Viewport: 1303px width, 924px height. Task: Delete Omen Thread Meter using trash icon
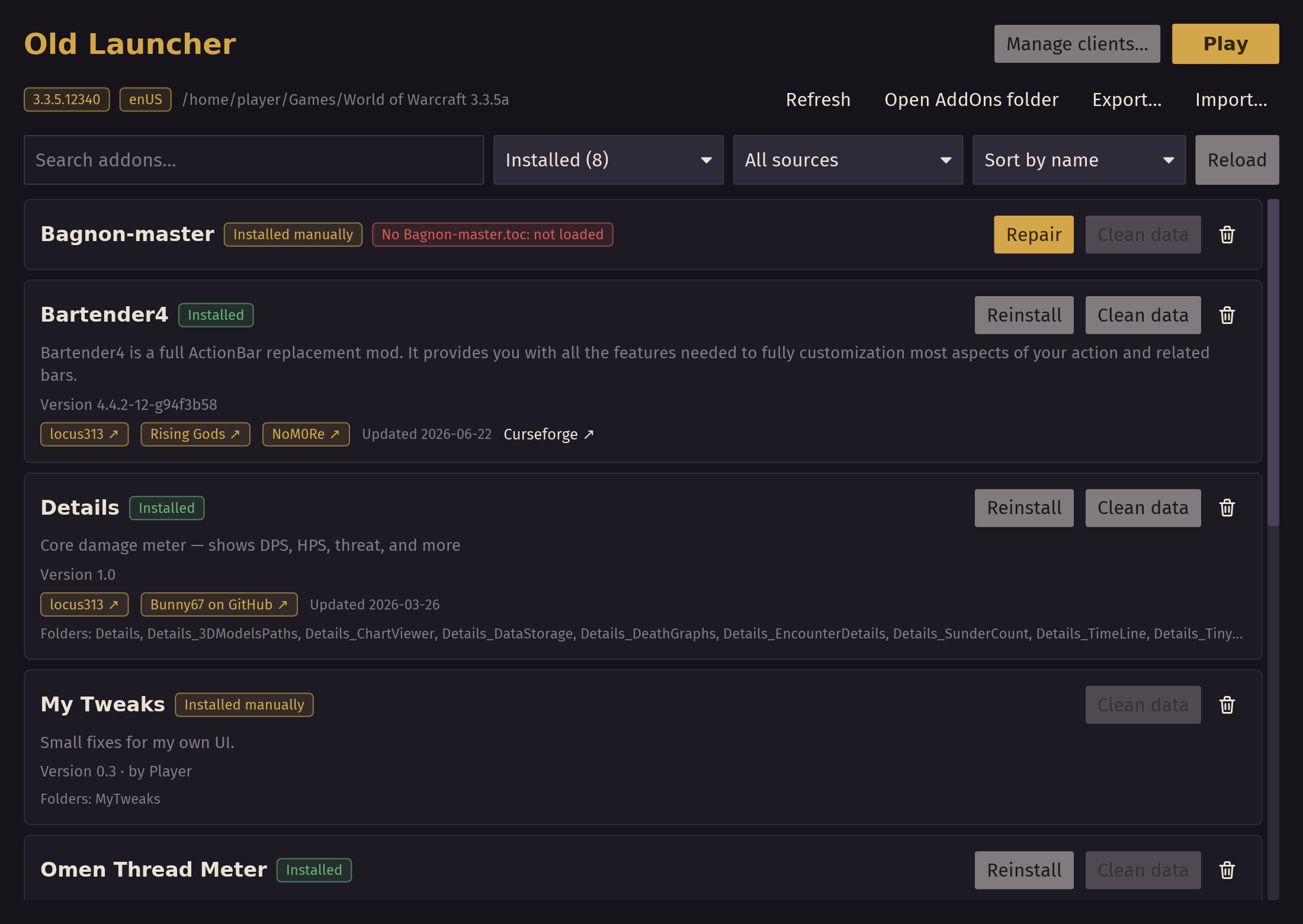point(1227,870)
